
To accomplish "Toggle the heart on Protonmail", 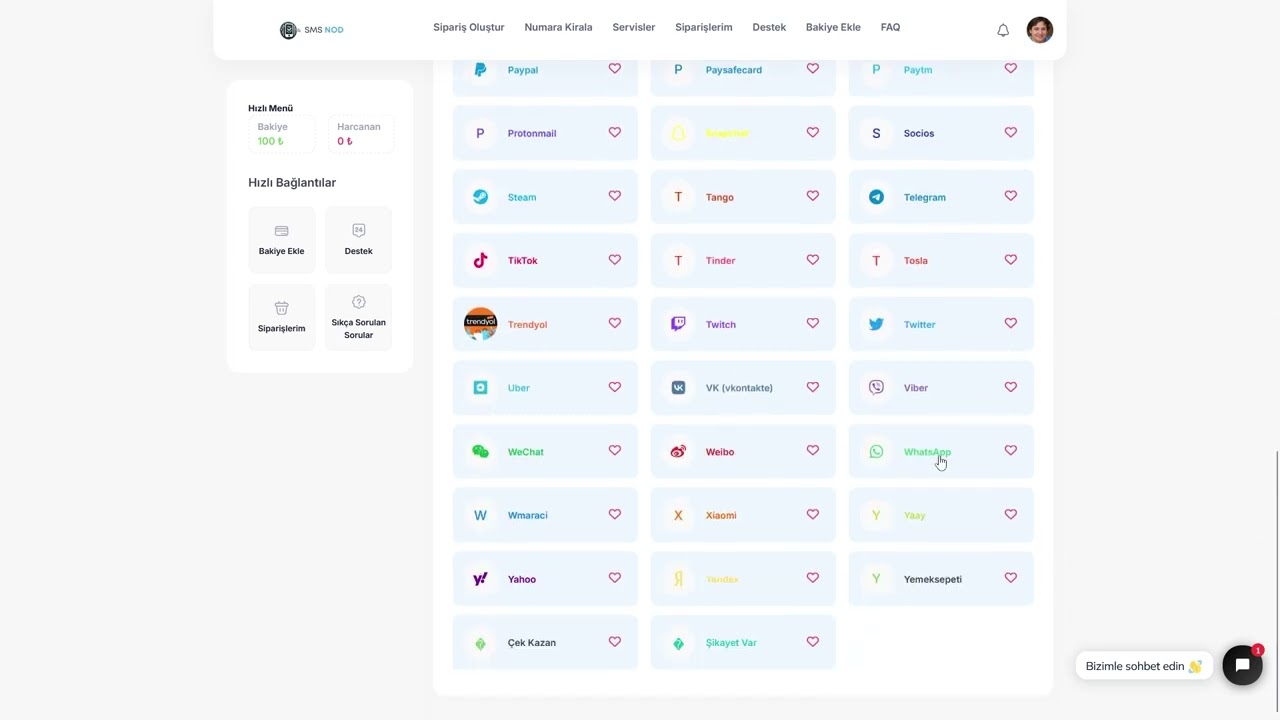I will (x=615, y=132).
